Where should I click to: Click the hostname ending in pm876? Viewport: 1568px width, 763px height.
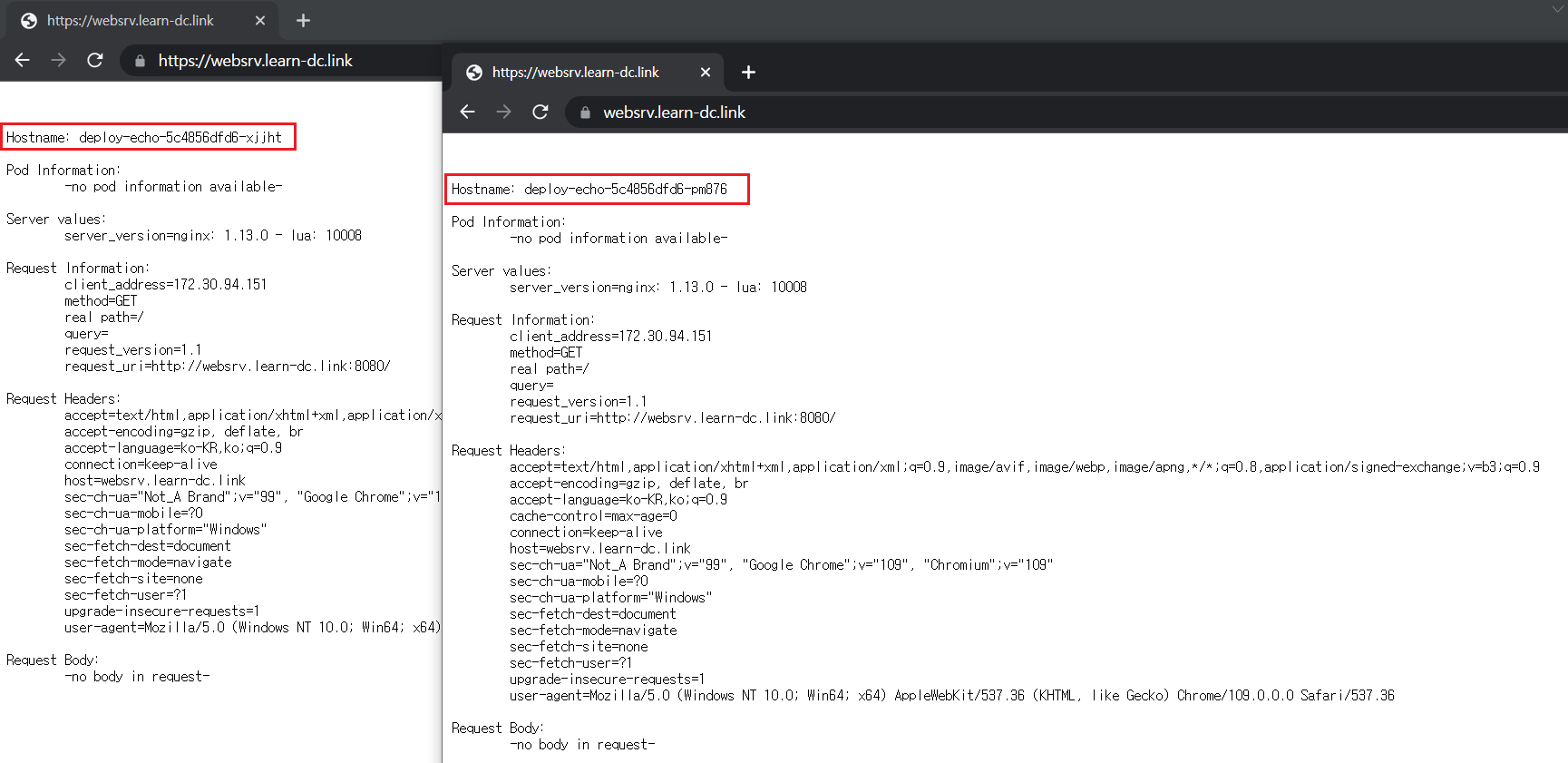pyautogui.click(x=625, y=189)
